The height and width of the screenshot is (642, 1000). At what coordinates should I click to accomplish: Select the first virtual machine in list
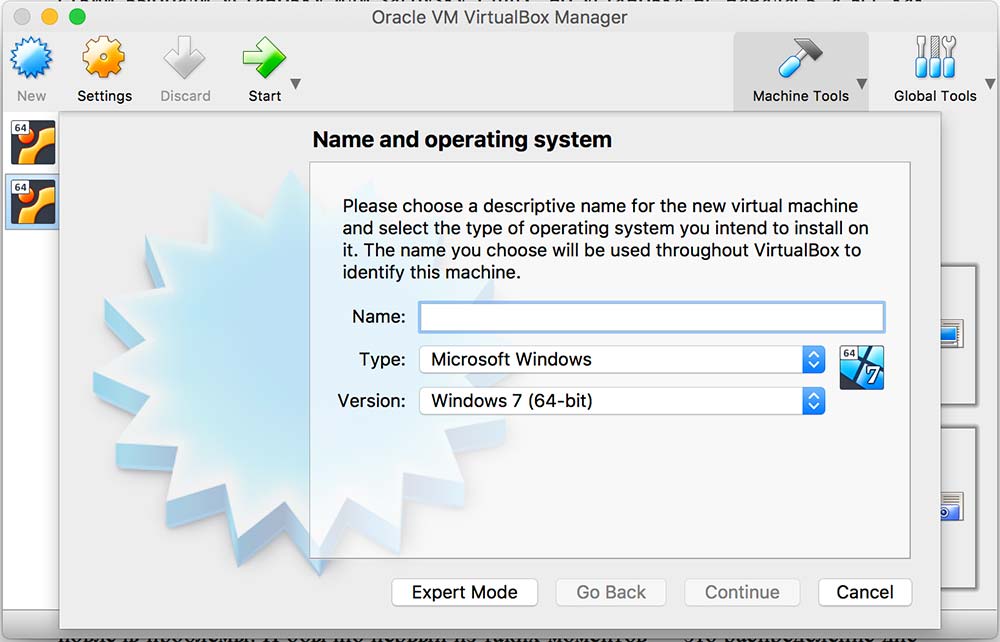pos(32,142)
